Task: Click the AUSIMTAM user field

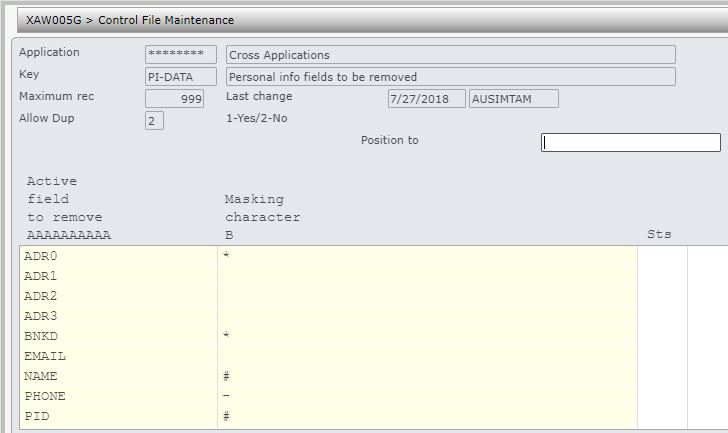Action: click(513, 99)
